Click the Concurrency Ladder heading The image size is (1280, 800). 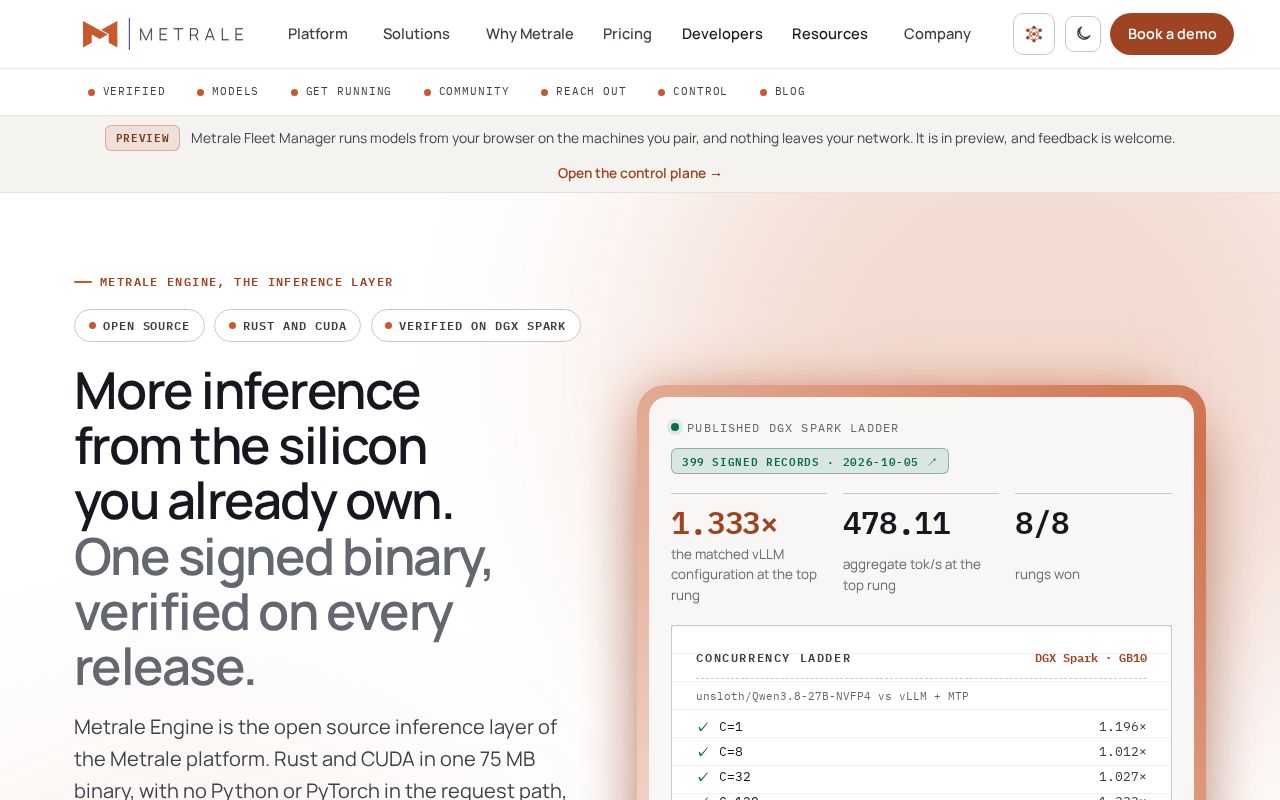(x=774, y=658)
